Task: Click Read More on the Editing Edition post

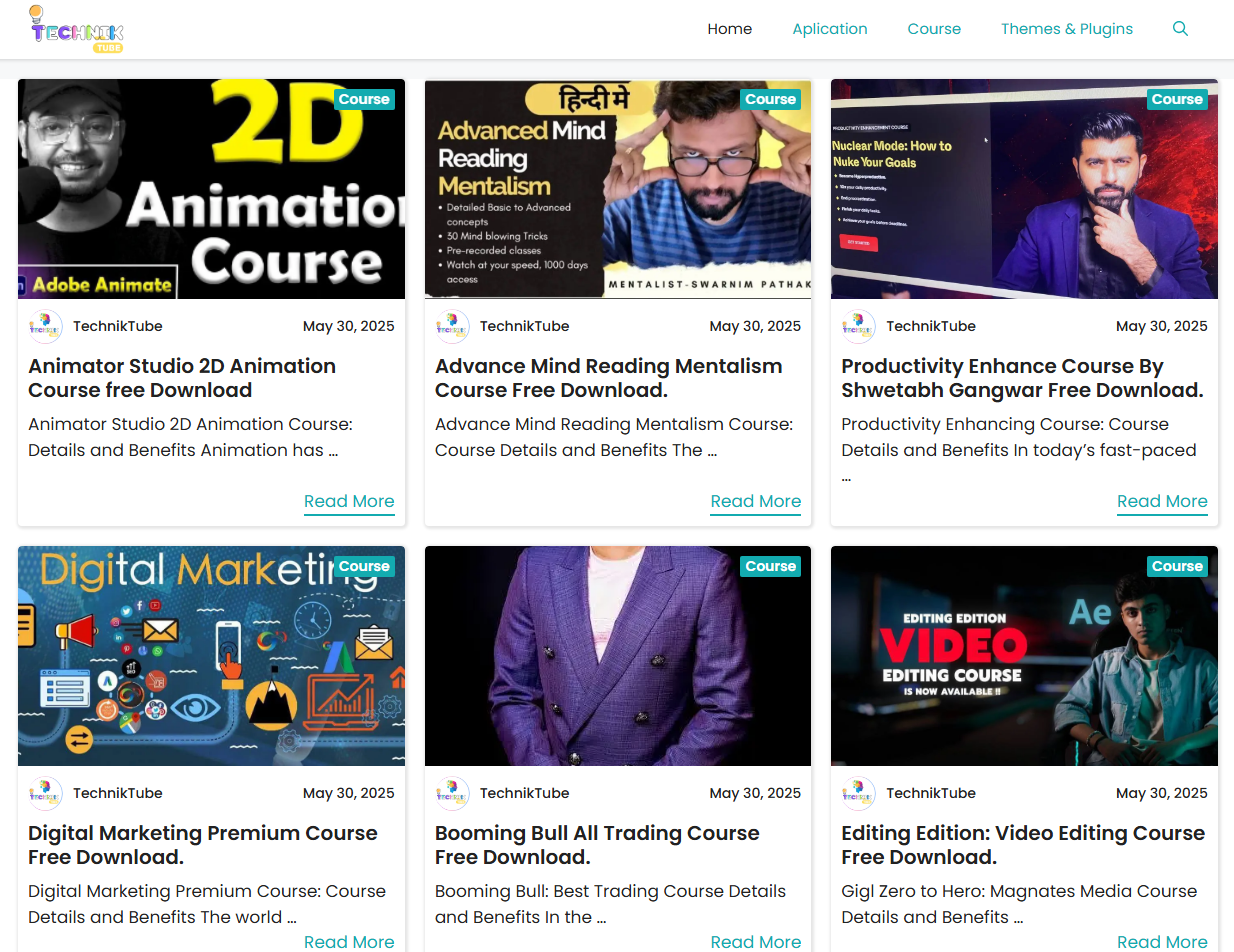Action: tap(1162, 941)
